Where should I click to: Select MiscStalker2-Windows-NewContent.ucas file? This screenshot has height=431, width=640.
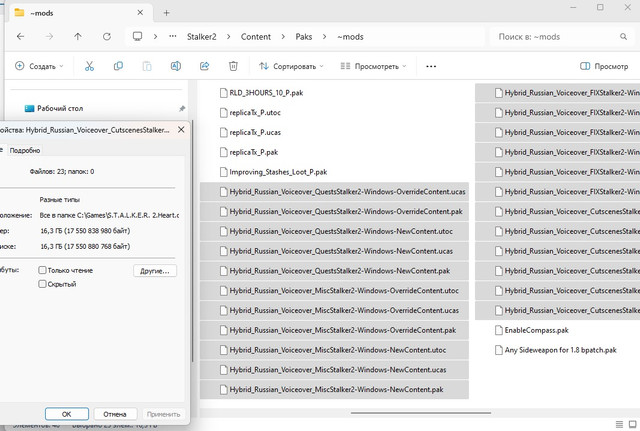point(334,370)
